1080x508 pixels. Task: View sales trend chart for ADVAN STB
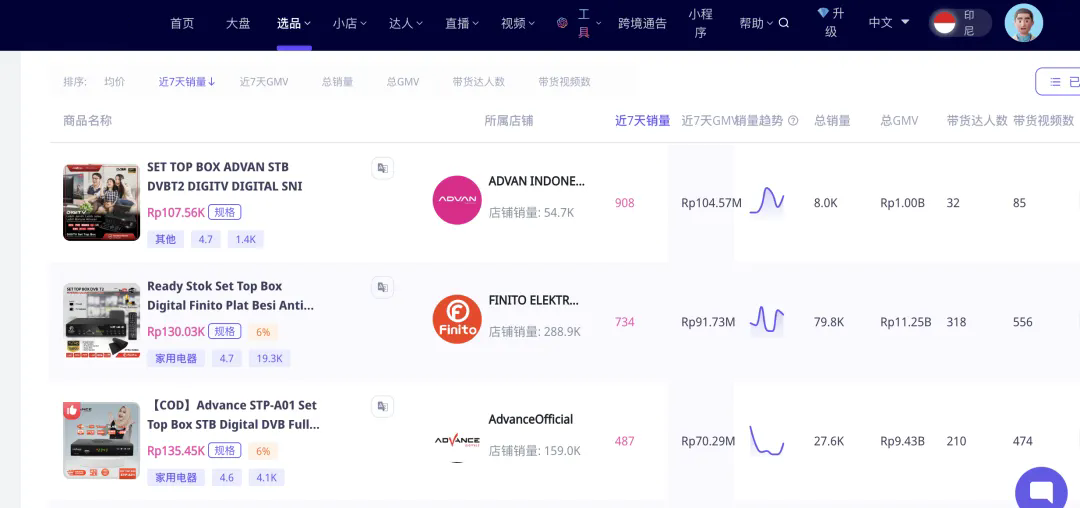point(767,201)
